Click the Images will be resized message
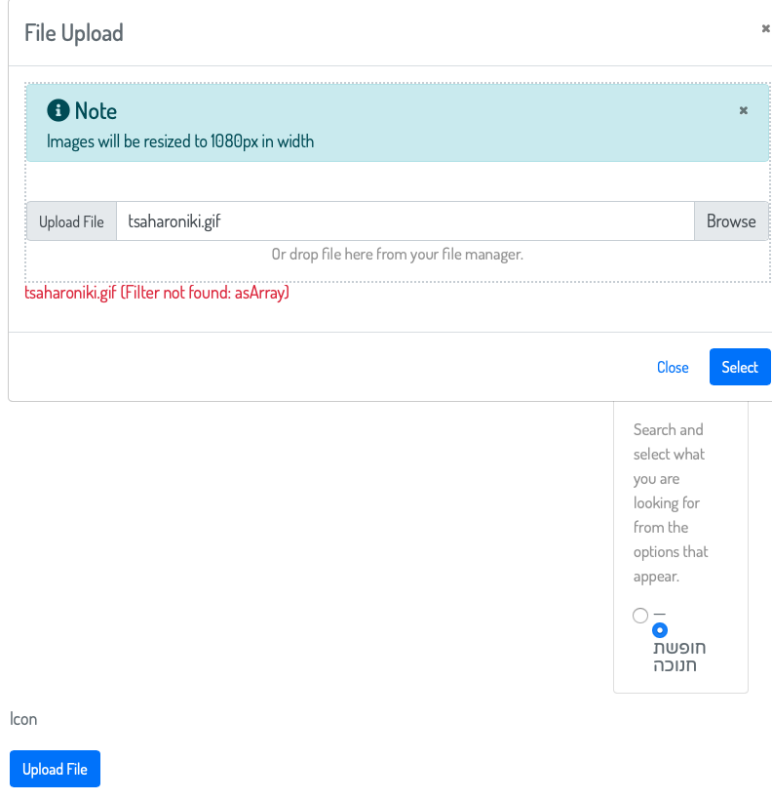 click(x=180, y=141)
